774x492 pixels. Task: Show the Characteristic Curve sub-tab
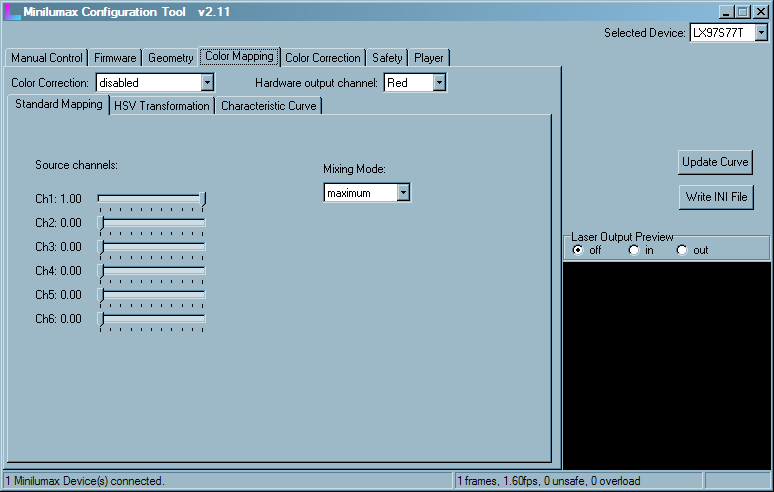click(x=268, y=106)
